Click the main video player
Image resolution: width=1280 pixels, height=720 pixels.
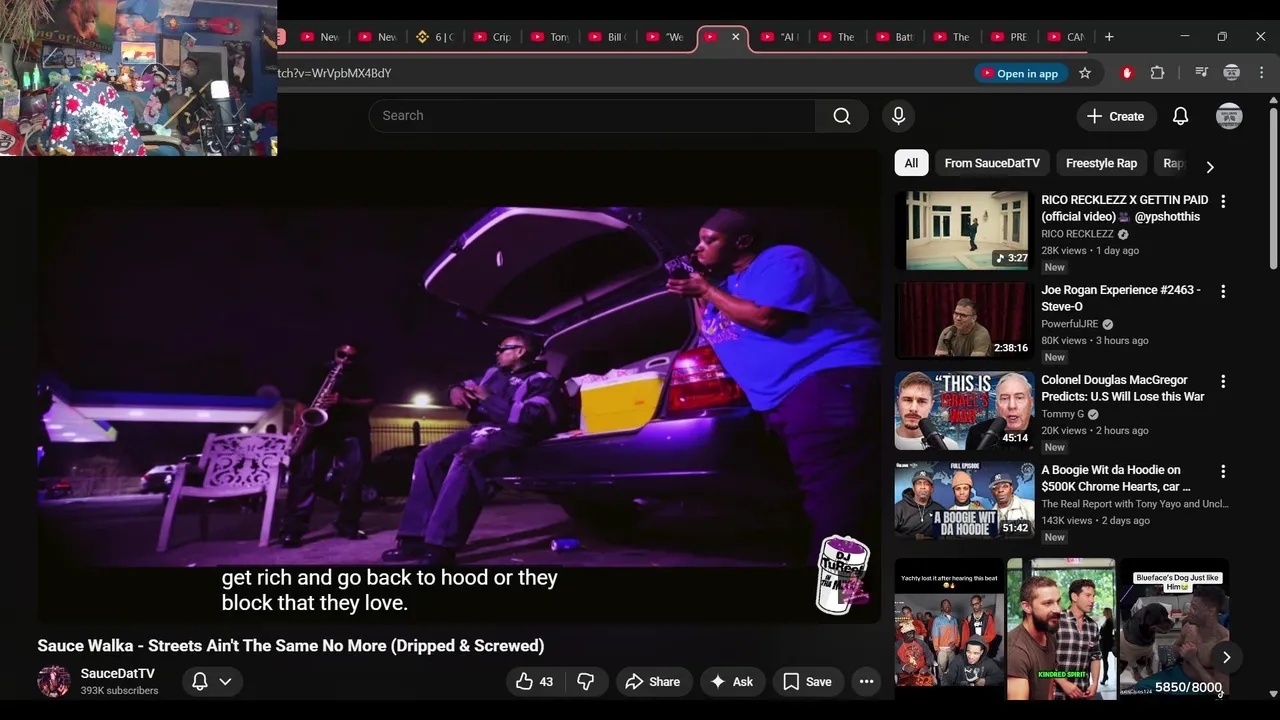point(459,387)
